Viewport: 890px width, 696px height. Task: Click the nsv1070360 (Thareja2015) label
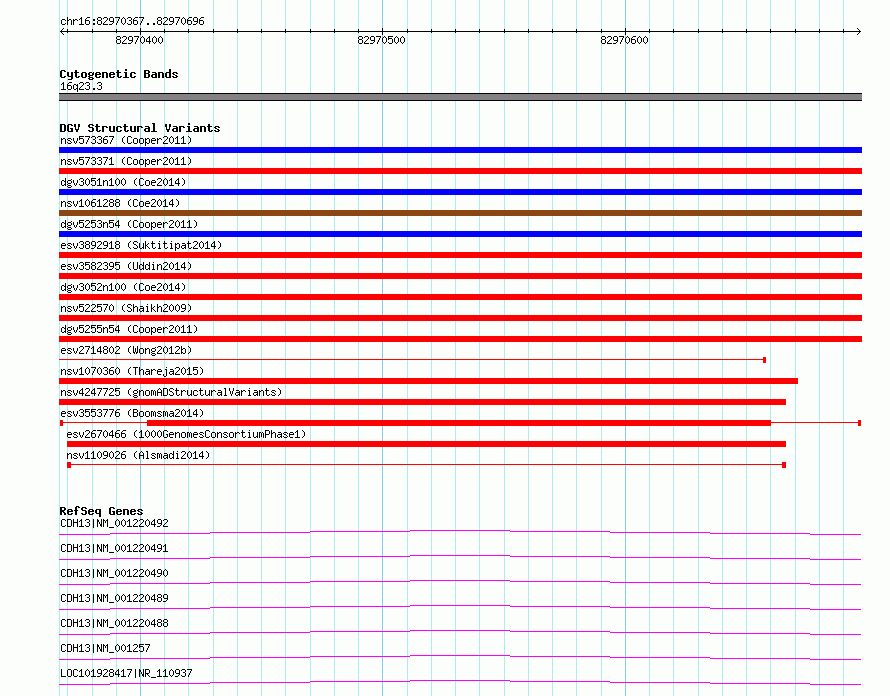(132, 371)
